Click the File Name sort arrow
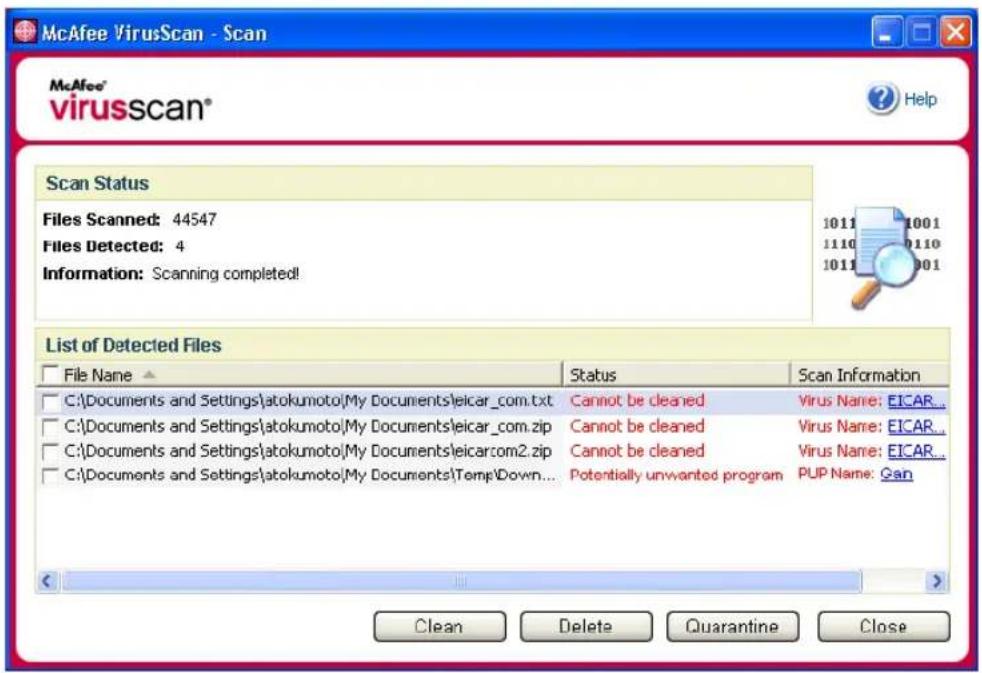The width and height of the screenshot is (982, 673). tap(148, 375)
